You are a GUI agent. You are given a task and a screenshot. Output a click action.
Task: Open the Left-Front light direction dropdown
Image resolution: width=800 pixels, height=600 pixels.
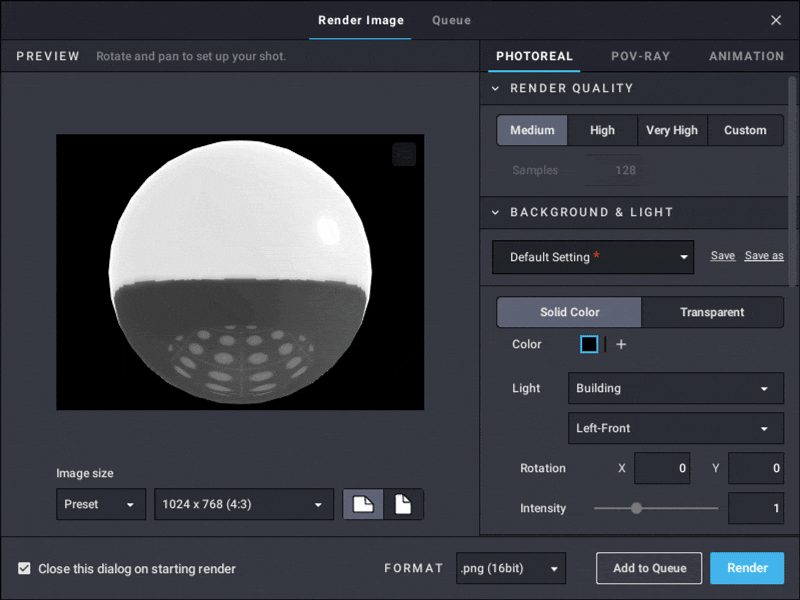[675, 428]
